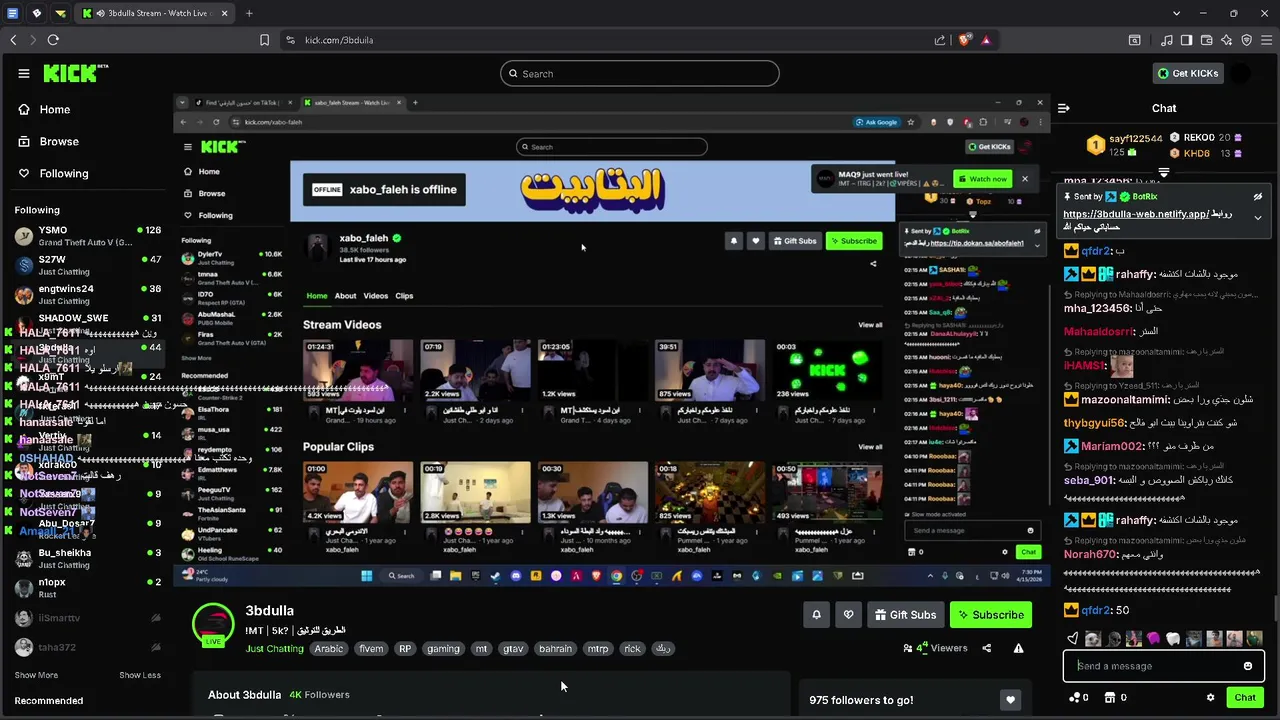Report the stream with the warning triangle icon
The image size is (1280, 720).
[x=1018, y=648]
